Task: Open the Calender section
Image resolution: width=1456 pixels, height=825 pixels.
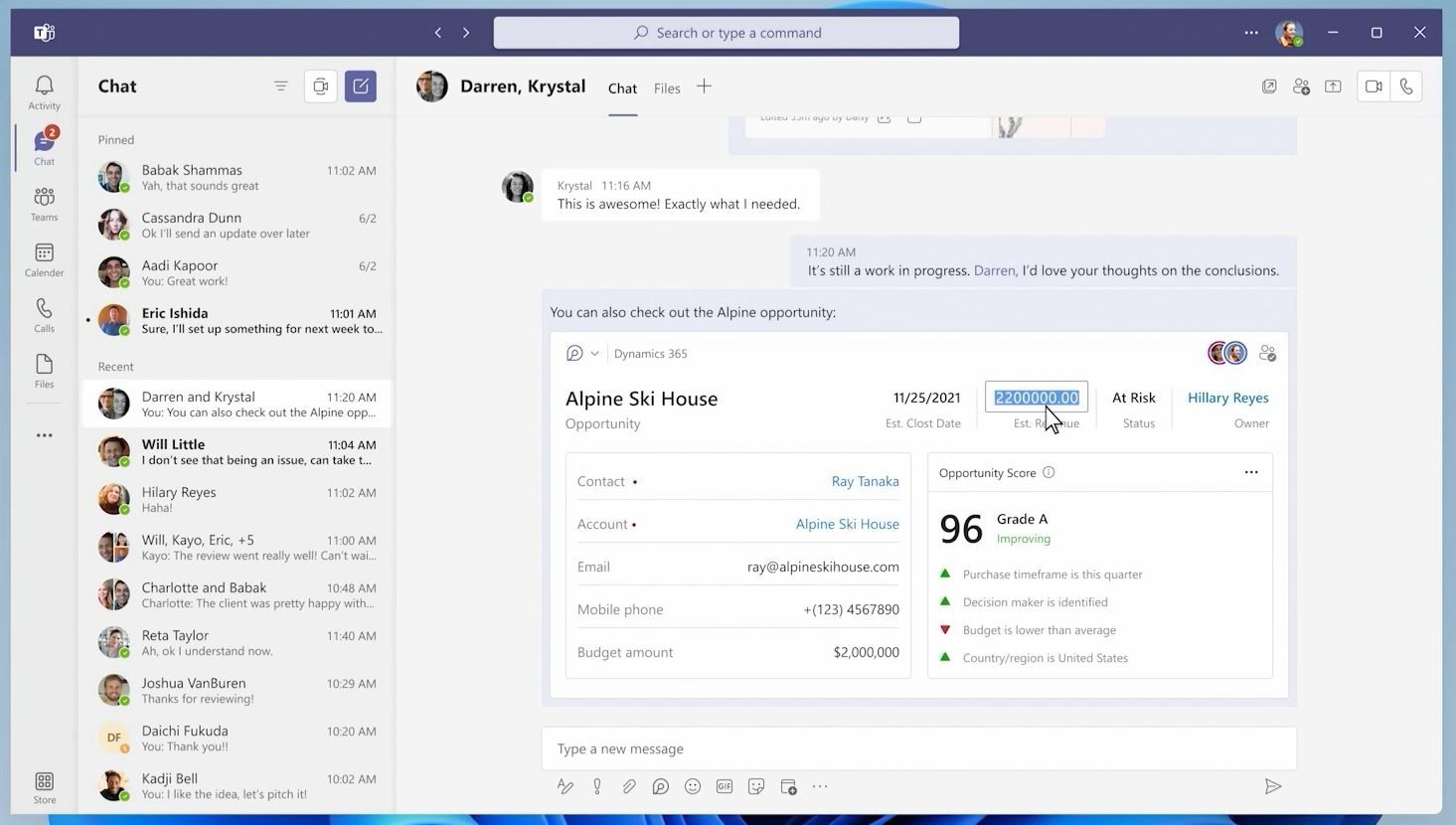Action: [x=44, y=259]
